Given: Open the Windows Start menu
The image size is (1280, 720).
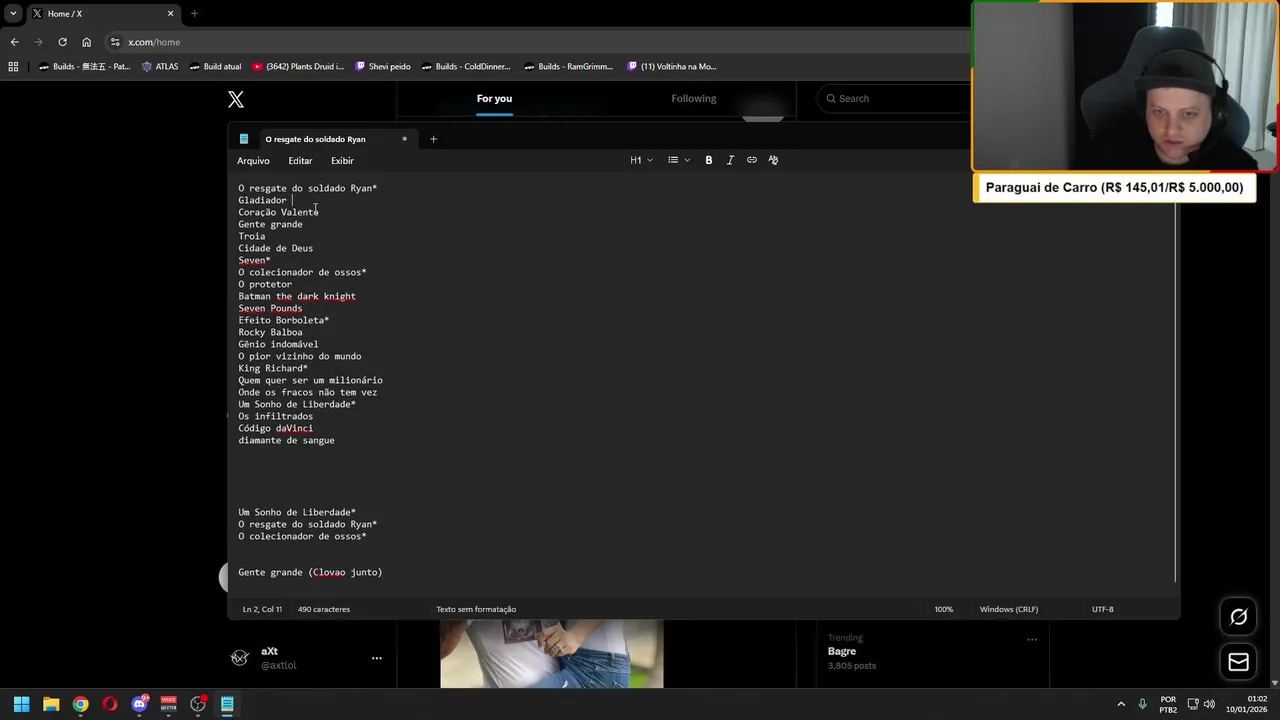Looking at the screenshot, I should click(21, 704).
